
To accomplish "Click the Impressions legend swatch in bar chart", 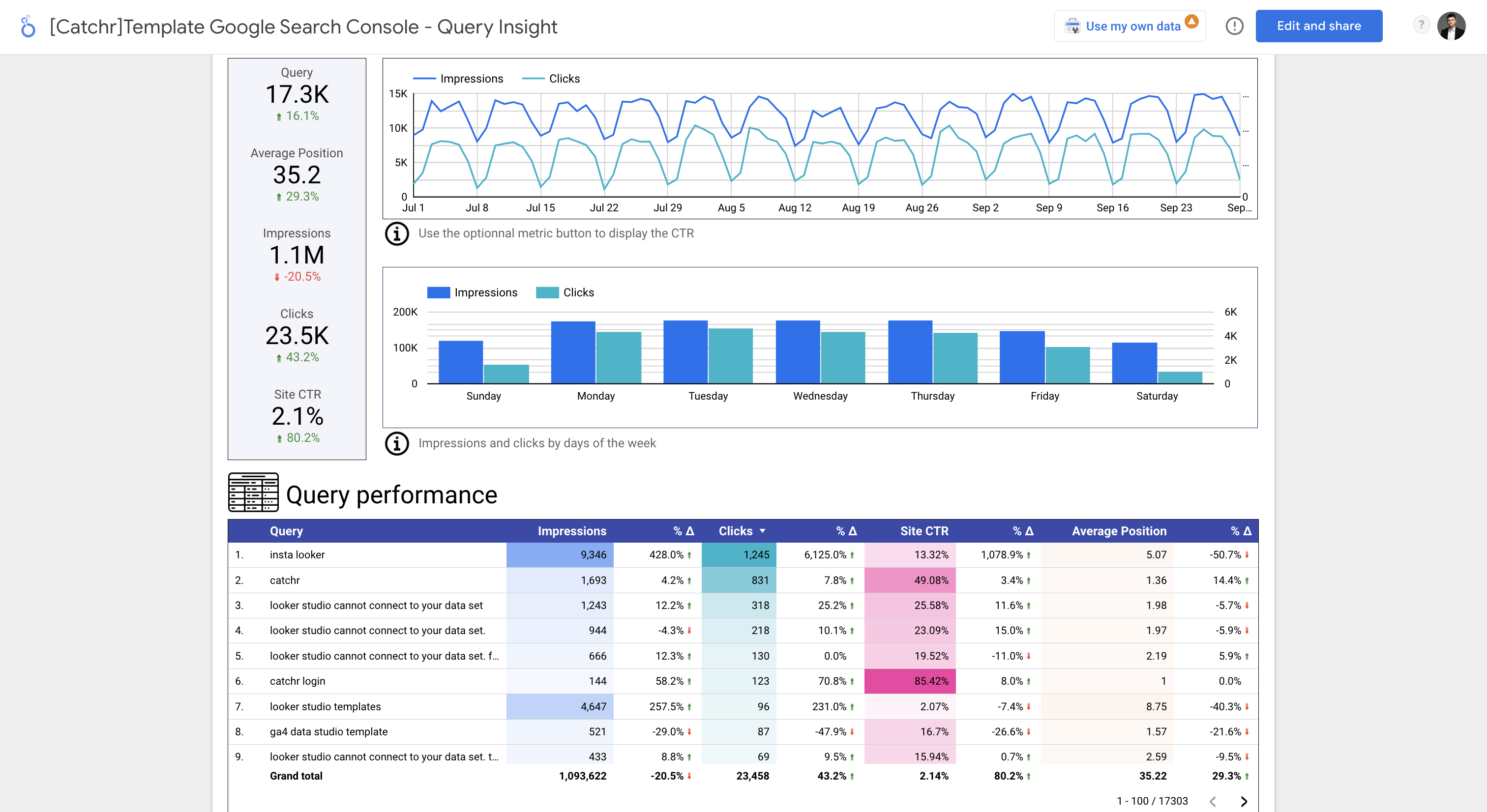I will [438, 292].
